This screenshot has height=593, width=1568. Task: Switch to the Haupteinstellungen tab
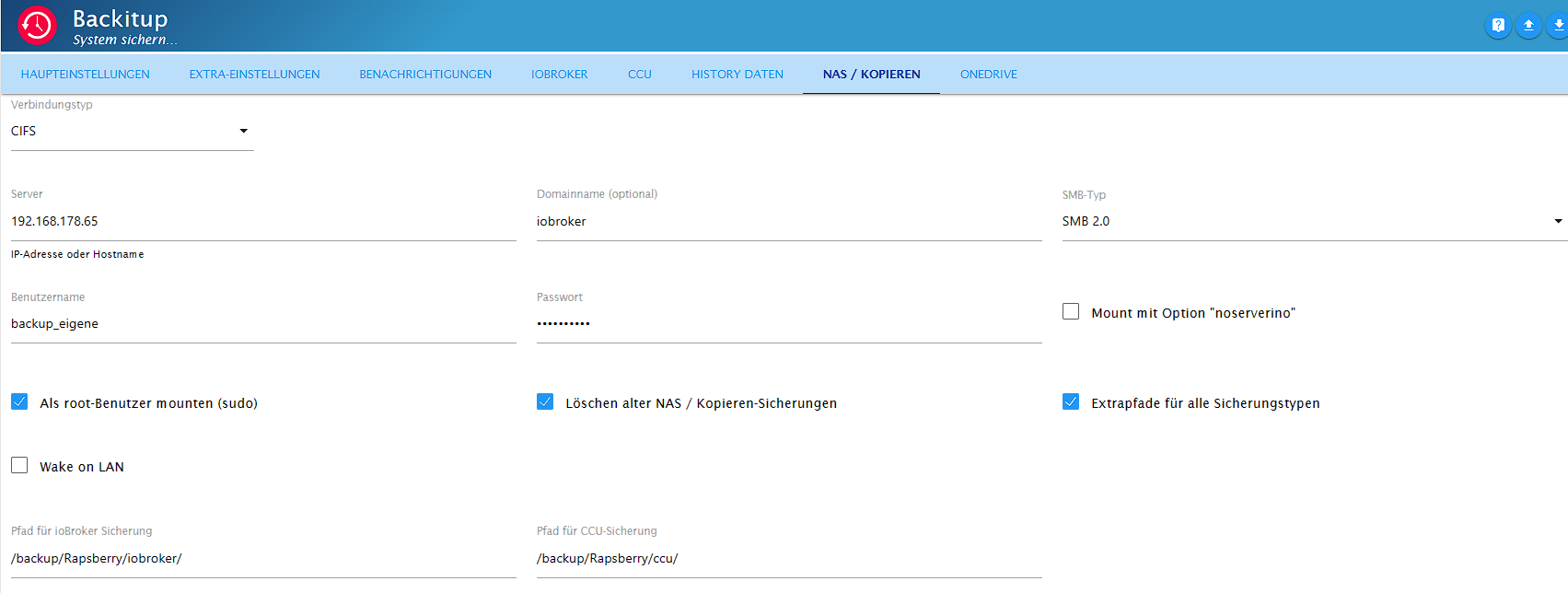coord(86,75)
